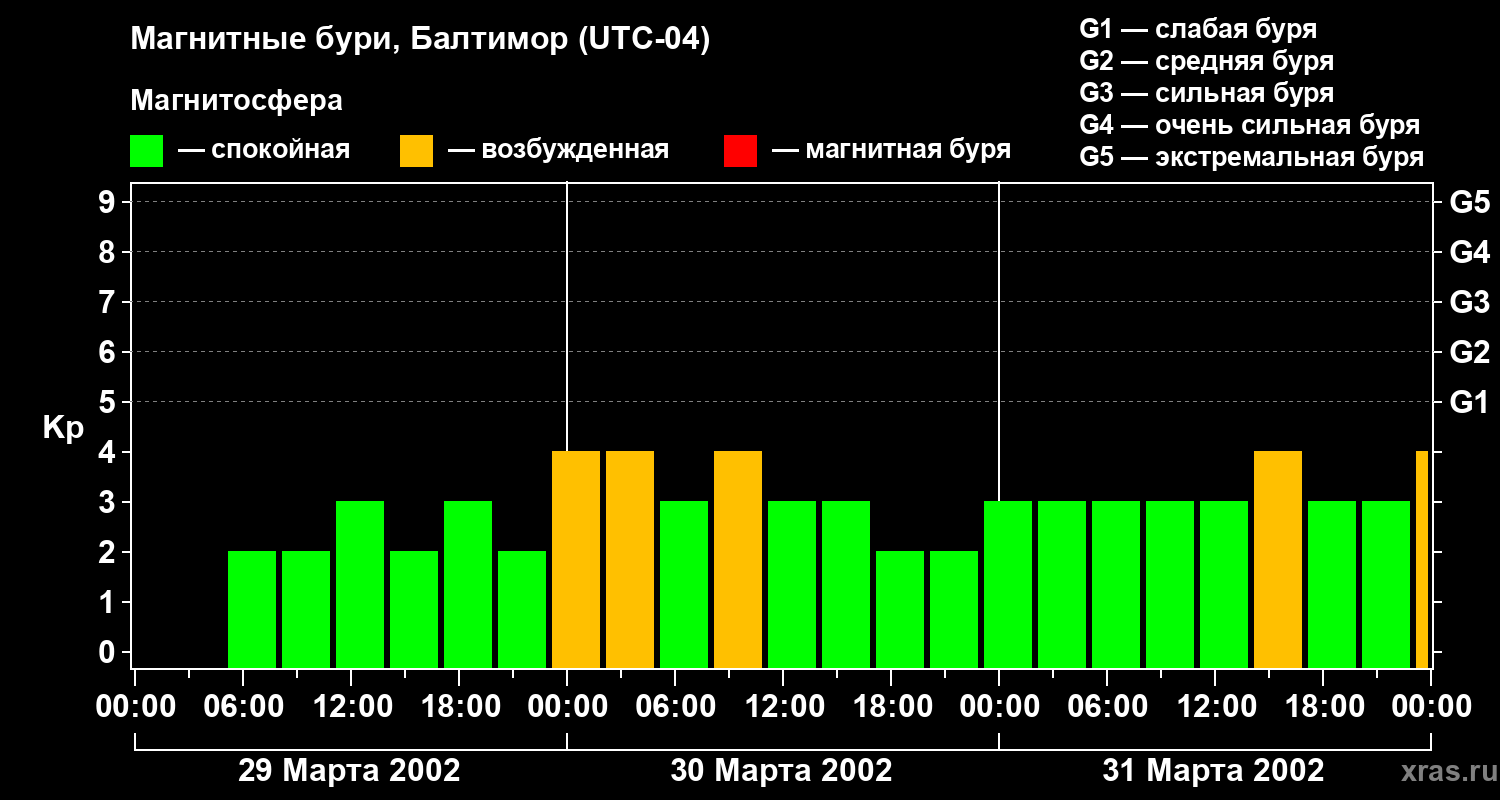Click the orange bar at 09:00 on 30 Марта
Screen dimensions: 1500x800
pos(738,560)
